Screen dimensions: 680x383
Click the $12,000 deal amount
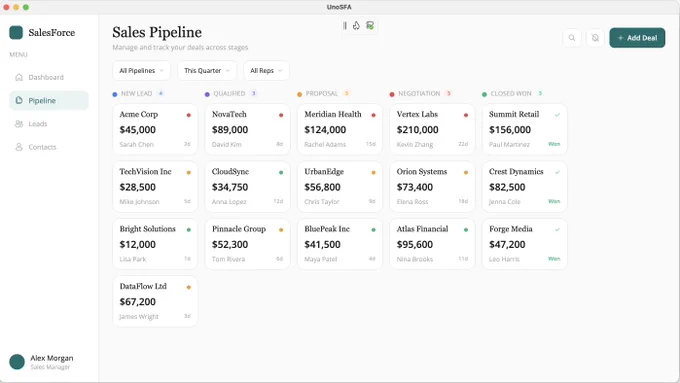coord(137,244)
